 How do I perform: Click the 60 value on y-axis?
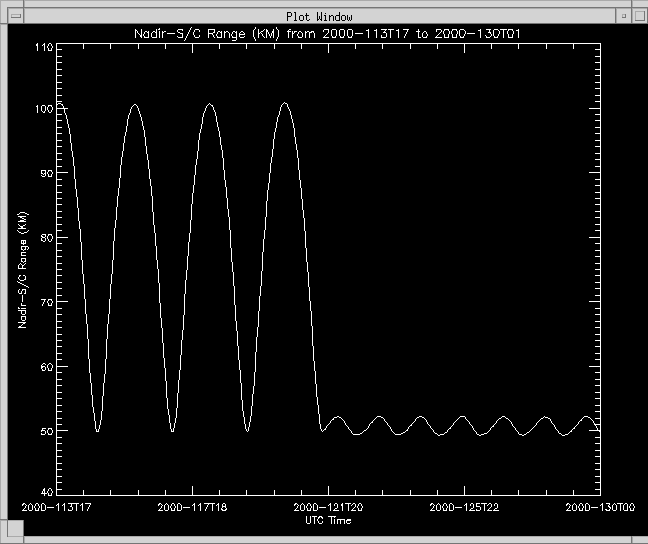(44, 367)
